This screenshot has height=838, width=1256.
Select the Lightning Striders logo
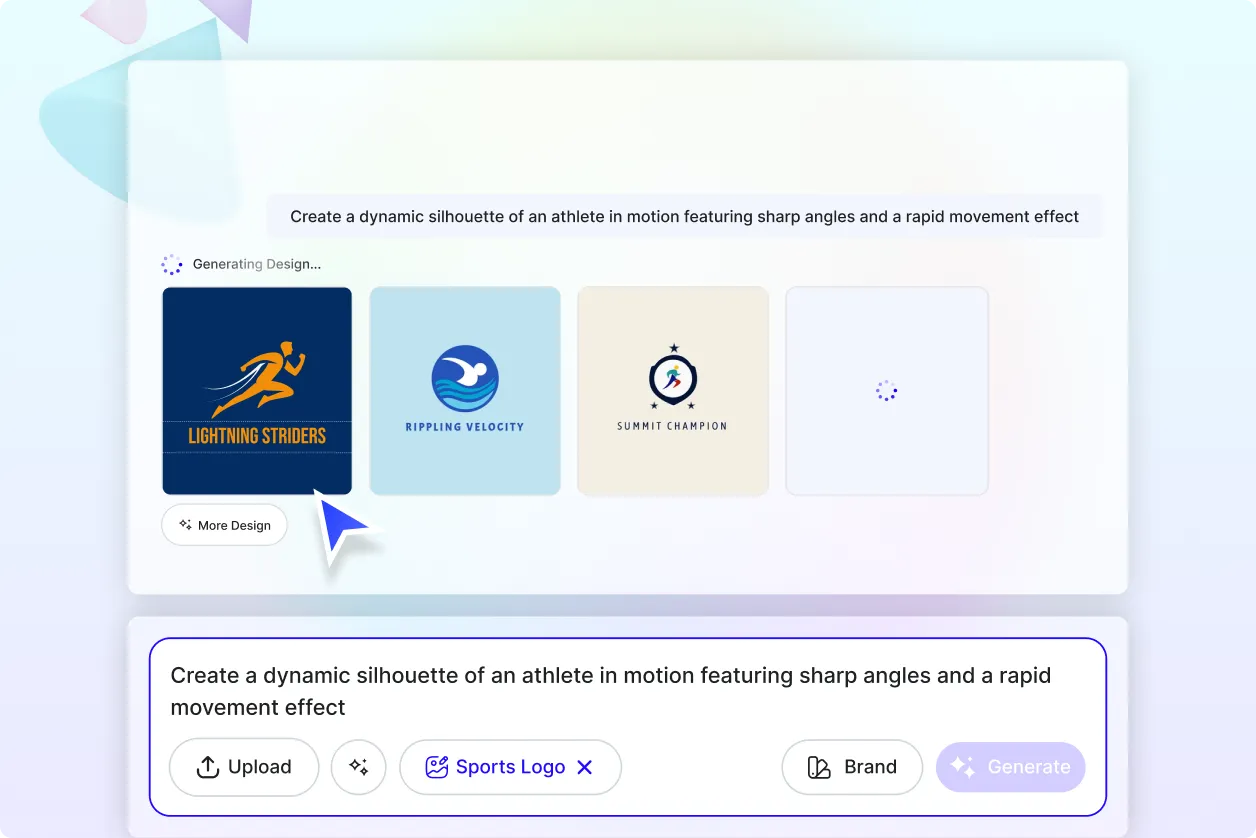click(257, 391)
